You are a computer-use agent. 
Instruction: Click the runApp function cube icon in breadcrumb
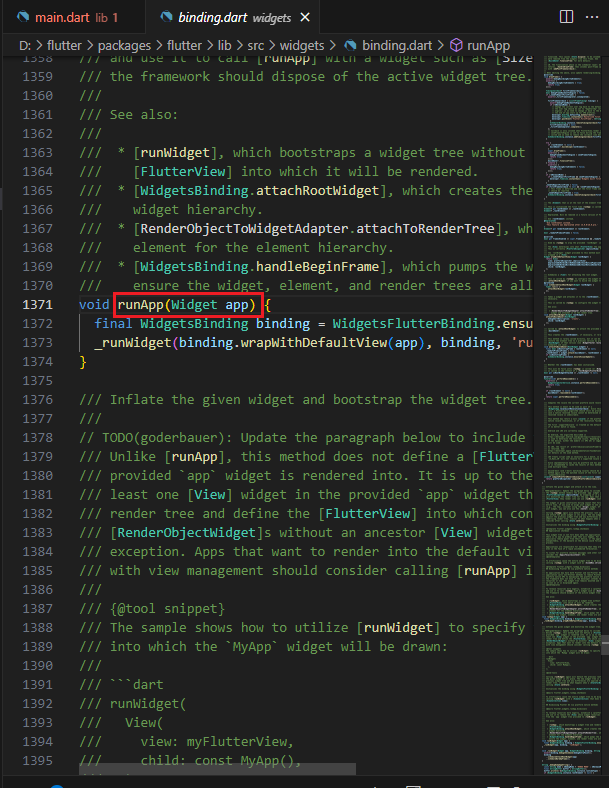456,46
